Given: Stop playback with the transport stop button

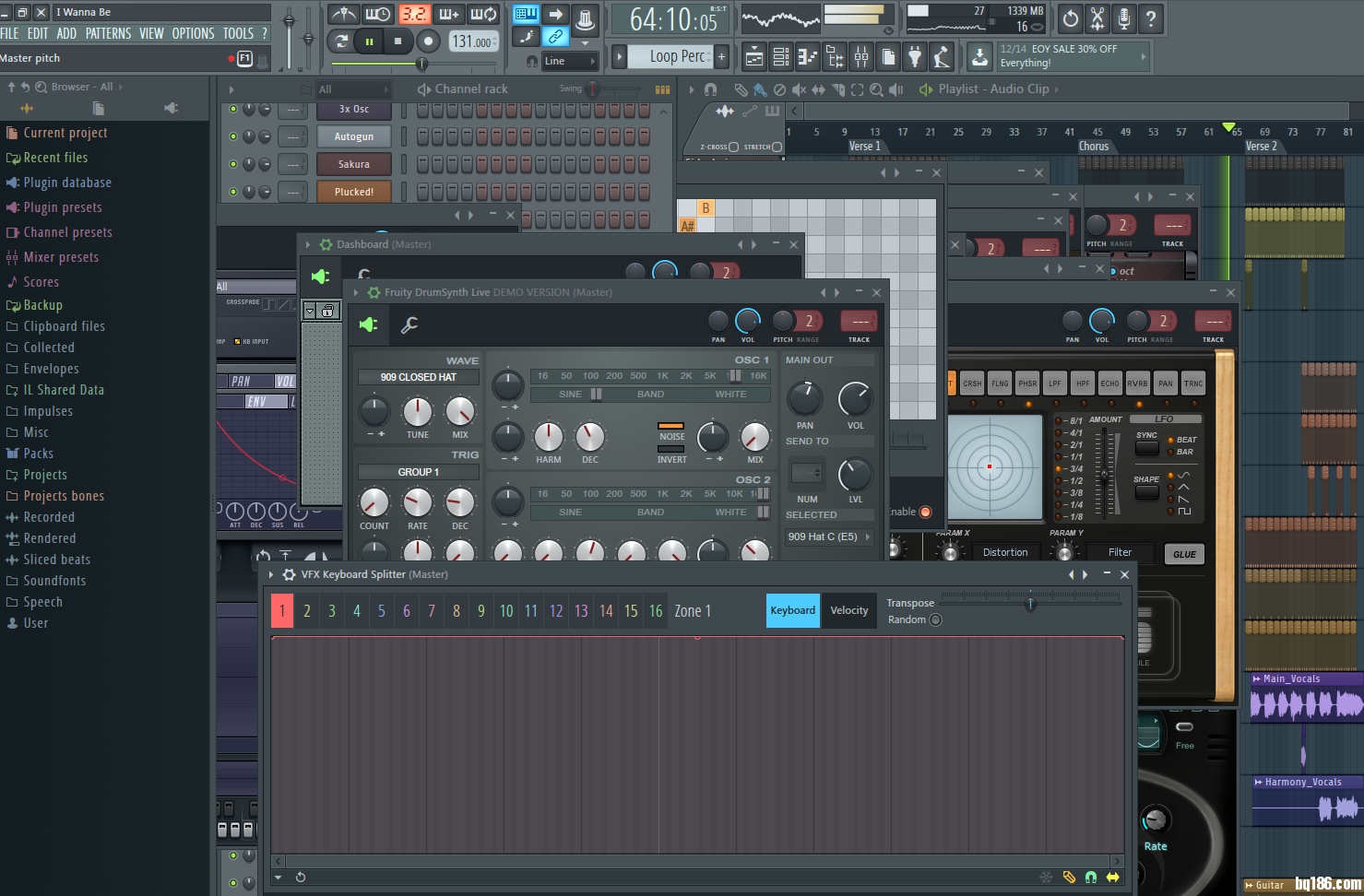Looking at the screenshot, I should [397, 41].
